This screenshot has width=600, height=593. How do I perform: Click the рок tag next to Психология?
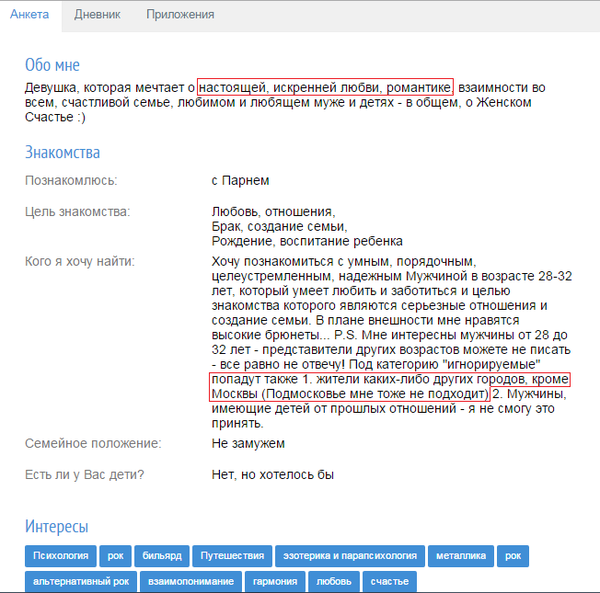pyautogui.click(x=116, y=556)
